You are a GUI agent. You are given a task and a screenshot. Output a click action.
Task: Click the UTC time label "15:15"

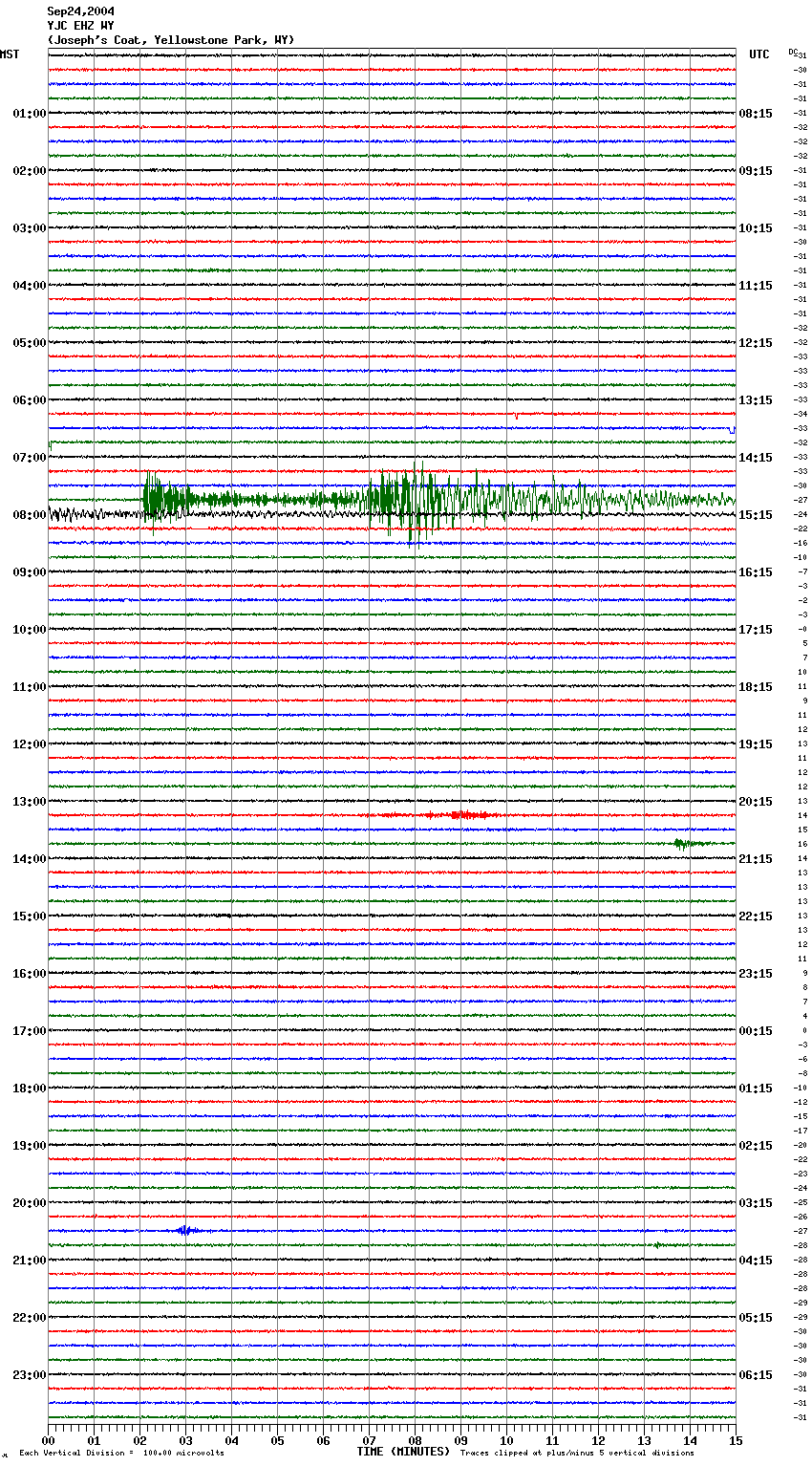[756, 515]
